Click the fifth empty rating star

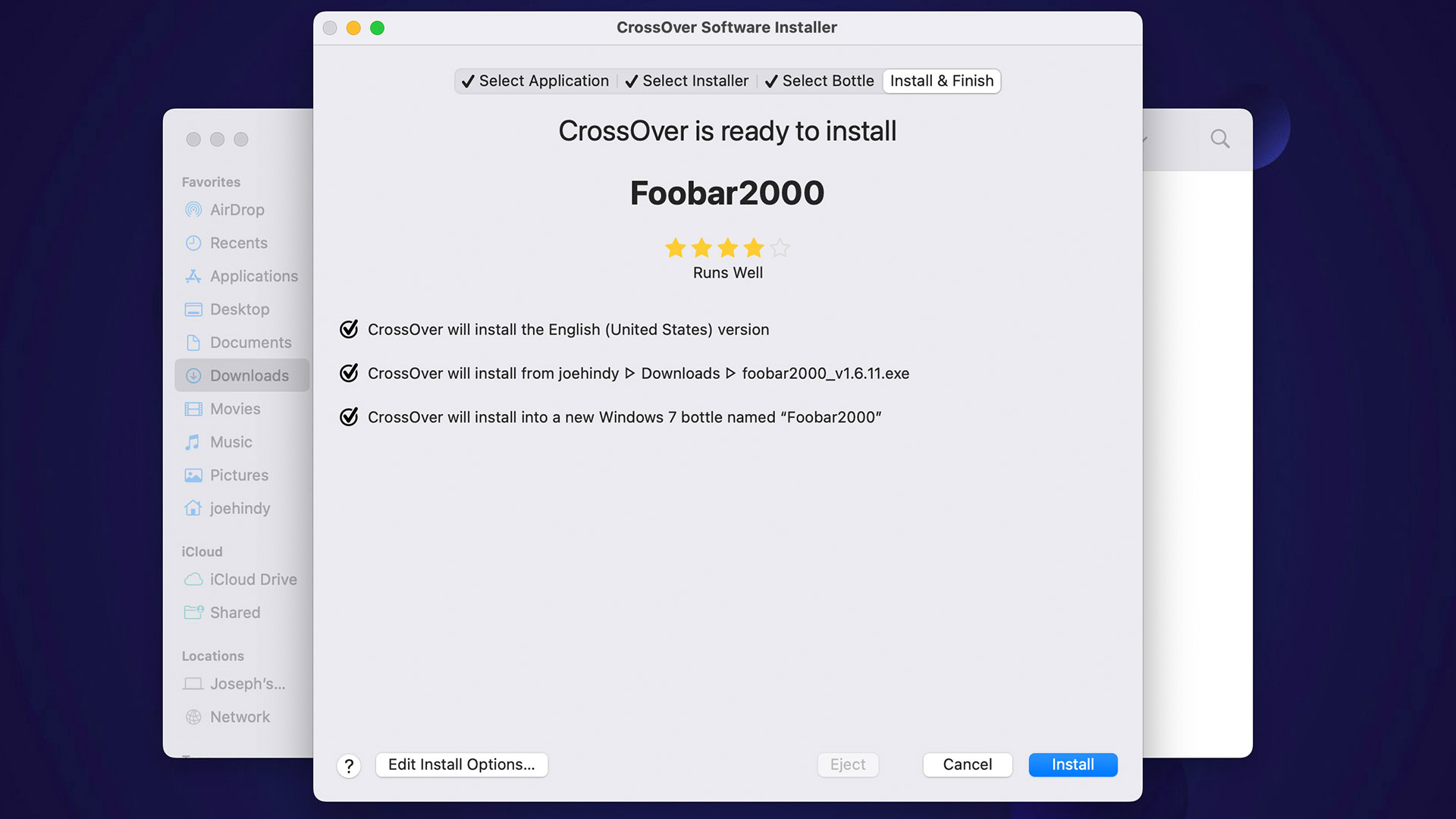pos(780,248)
